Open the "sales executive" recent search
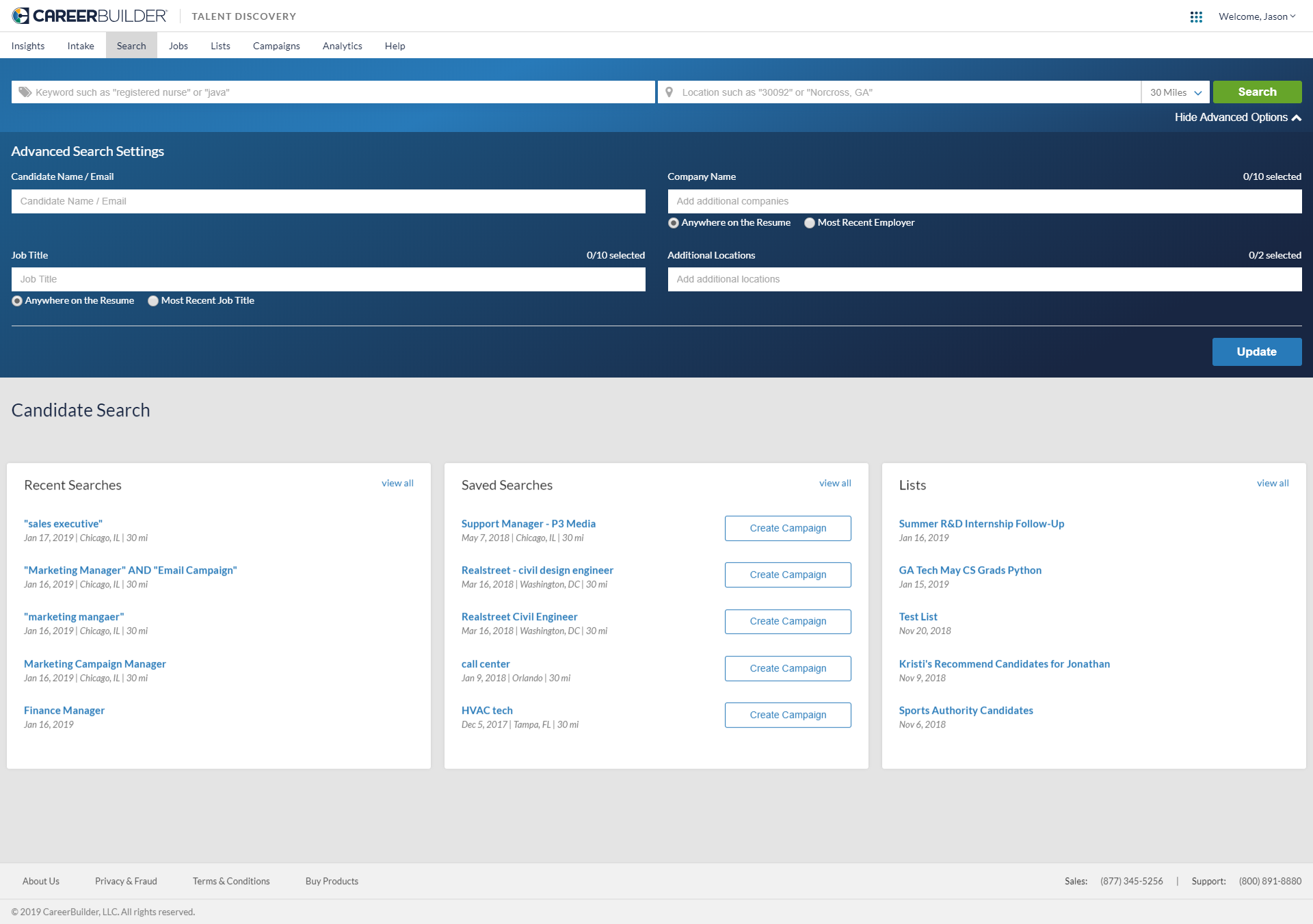Screen dimensions: 1313x924 point(63,524)
